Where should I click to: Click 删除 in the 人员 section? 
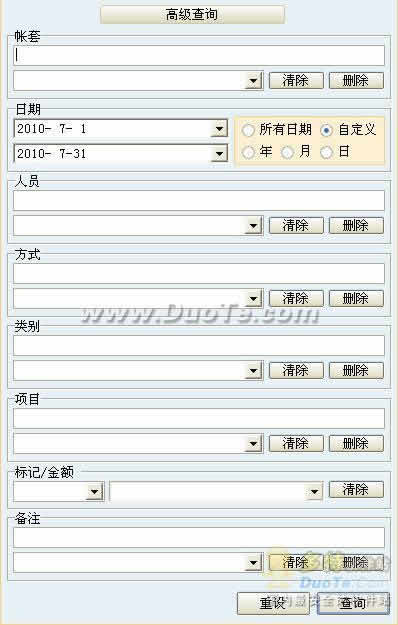tap(356, 226)
